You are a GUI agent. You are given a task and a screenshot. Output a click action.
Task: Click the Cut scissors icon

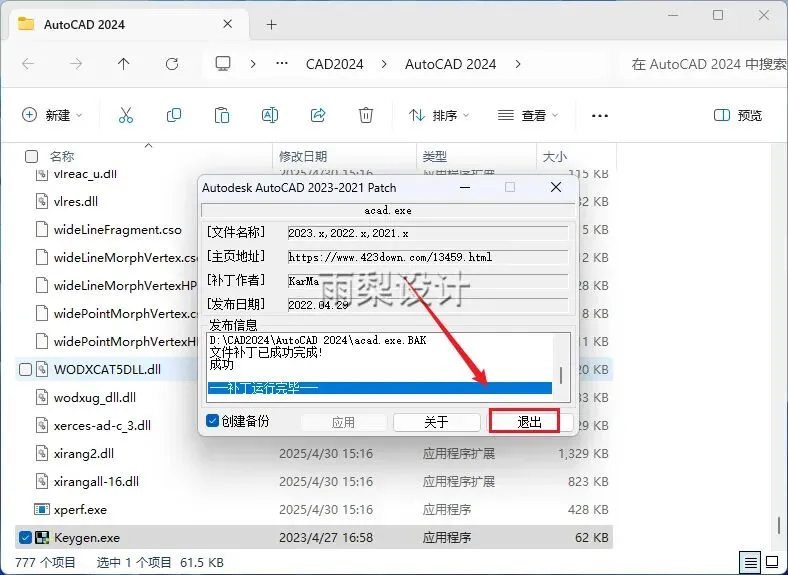[126, 115]
